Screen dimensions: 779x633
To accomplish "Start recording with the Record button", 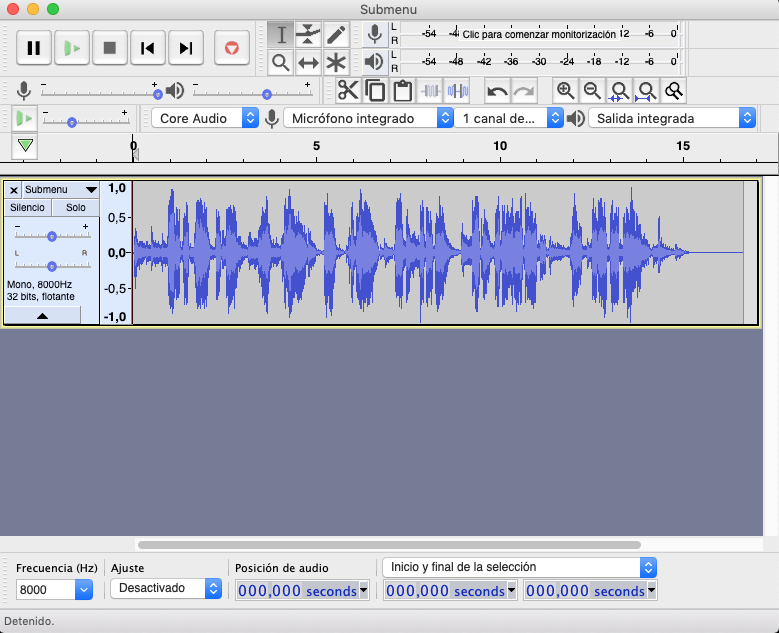I will 232,48.
